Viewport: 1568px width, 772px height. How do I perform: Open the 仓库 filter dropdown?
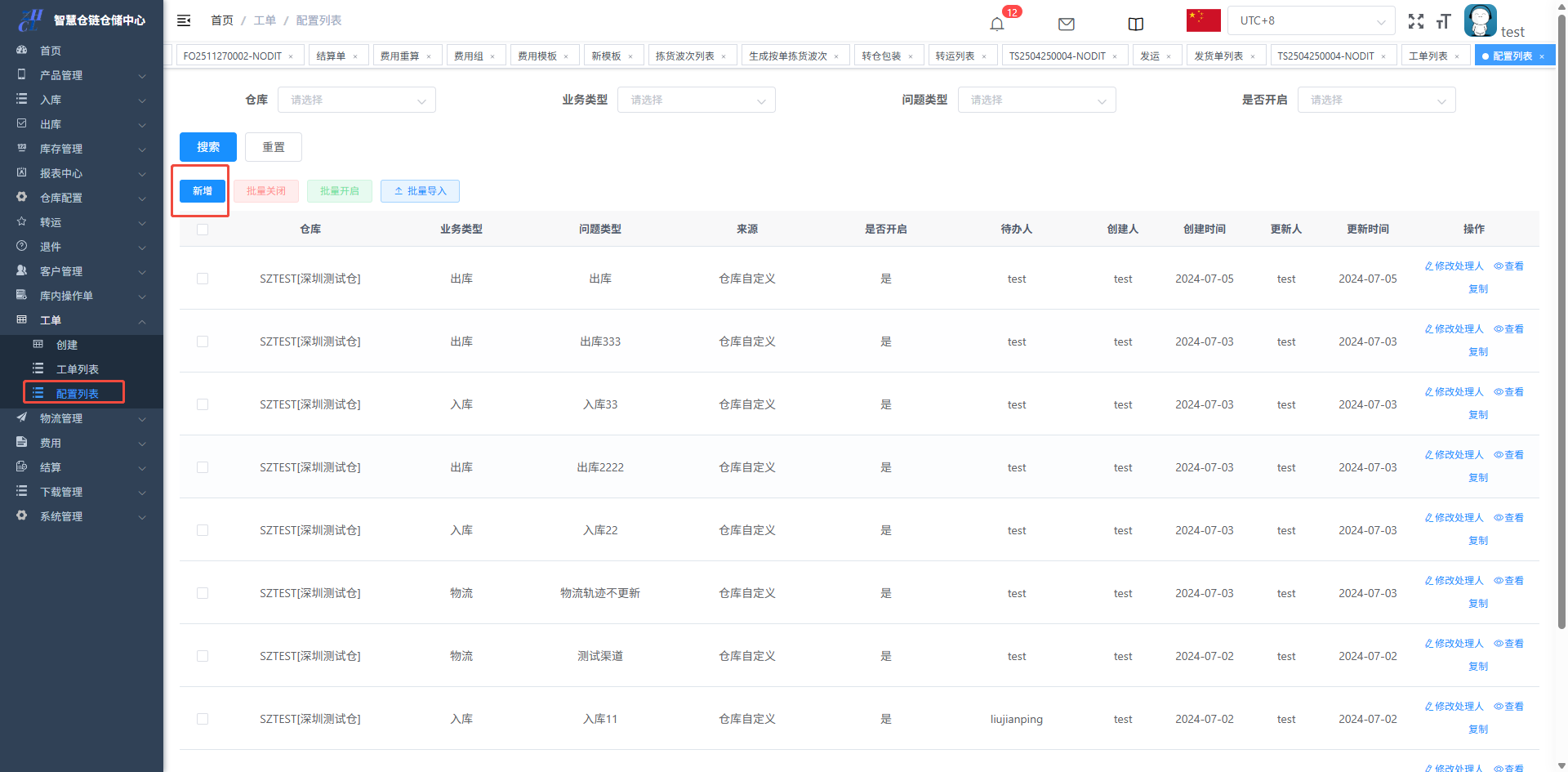357,100
